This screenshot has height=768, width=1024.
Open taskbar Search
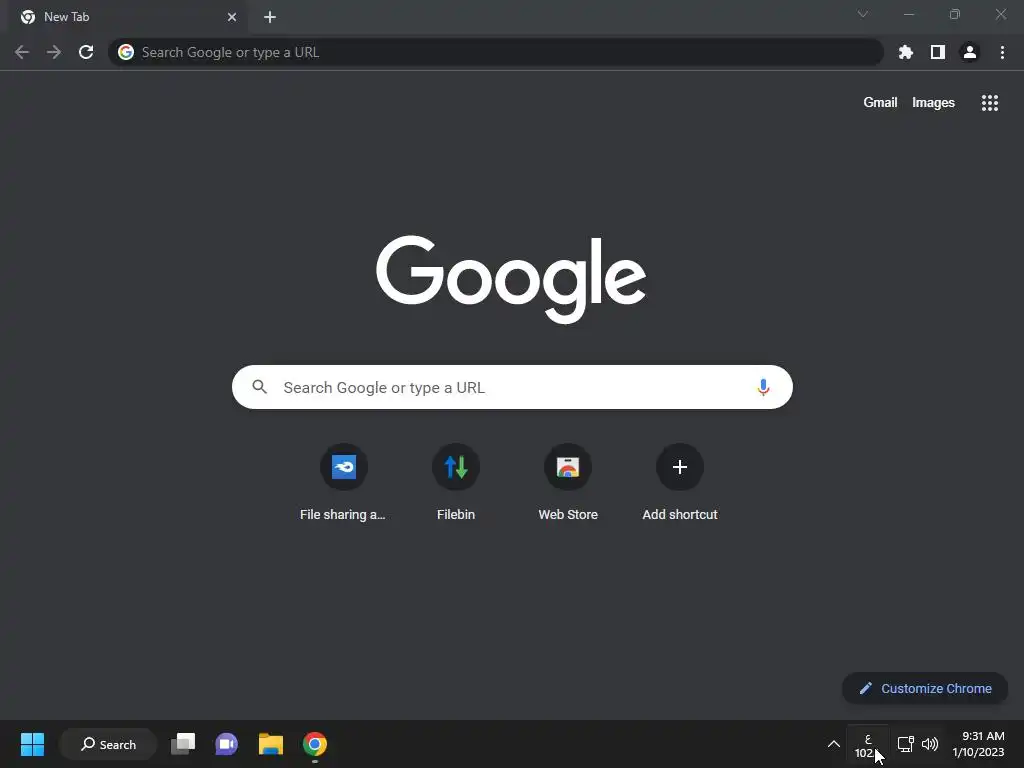108,744
